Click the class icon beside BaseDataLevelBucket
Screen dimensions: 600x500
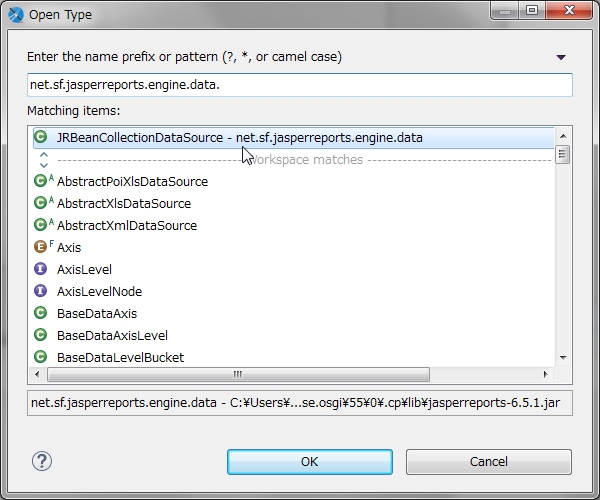tap(41, 357)
